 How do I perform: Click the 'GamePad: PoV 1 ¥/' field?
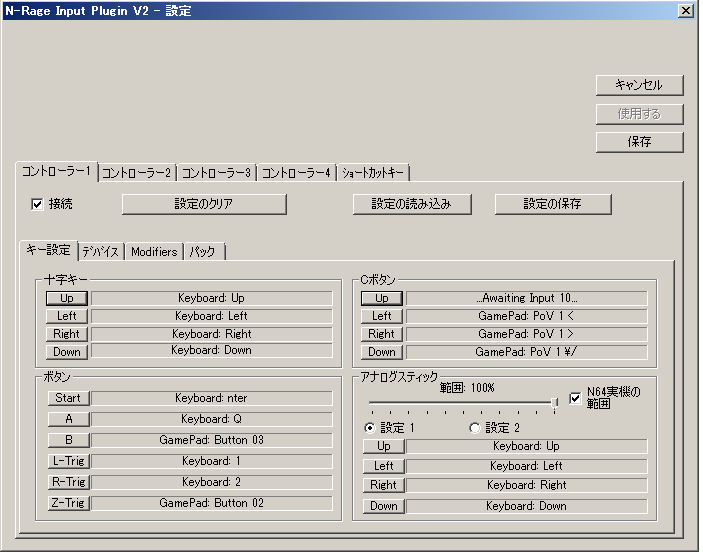526,352
